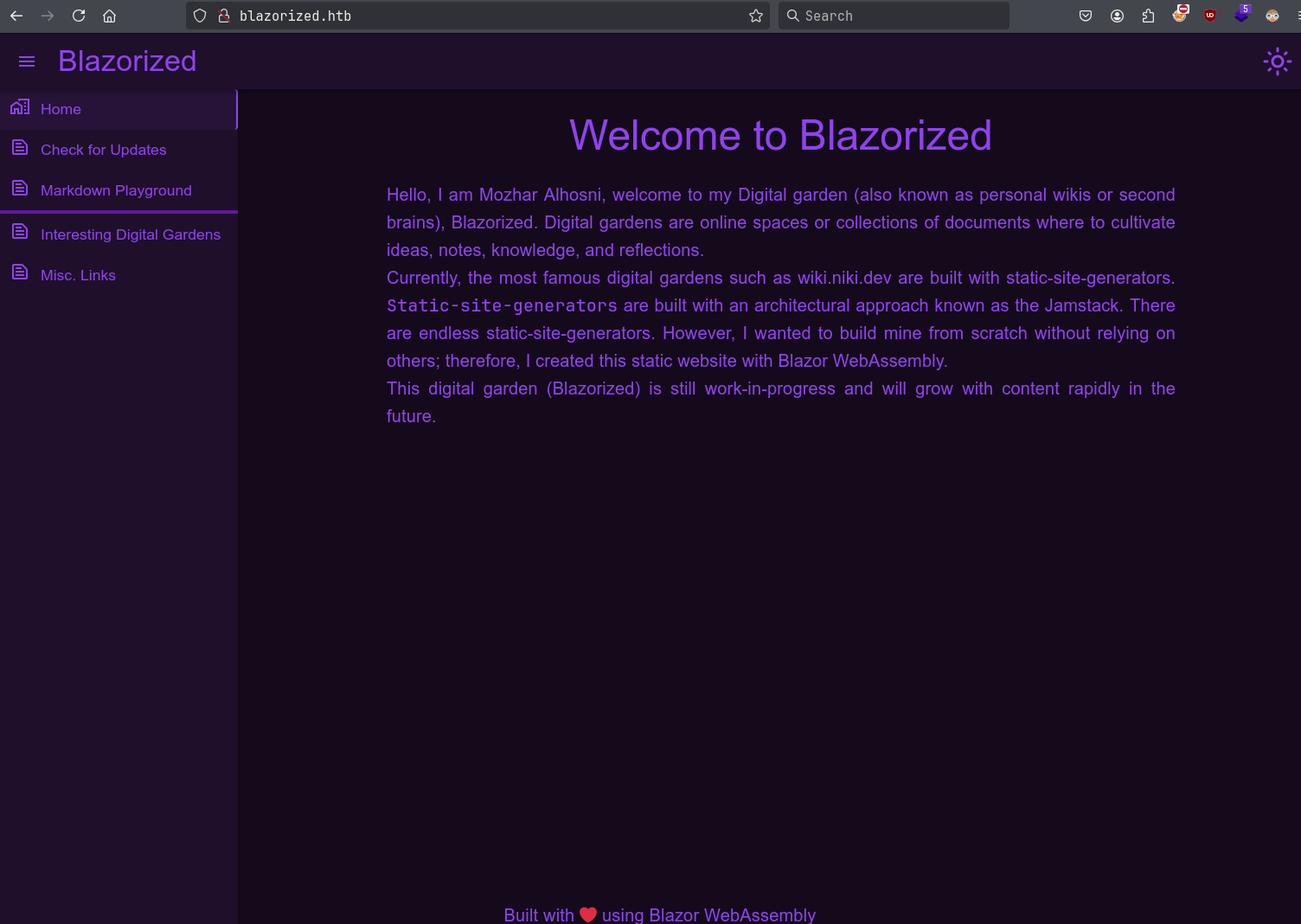Image resolution: width=1301 pixels, height=924 pixels.
Task: Toggle the hamburger navigation menu
Action: point(27,61)
